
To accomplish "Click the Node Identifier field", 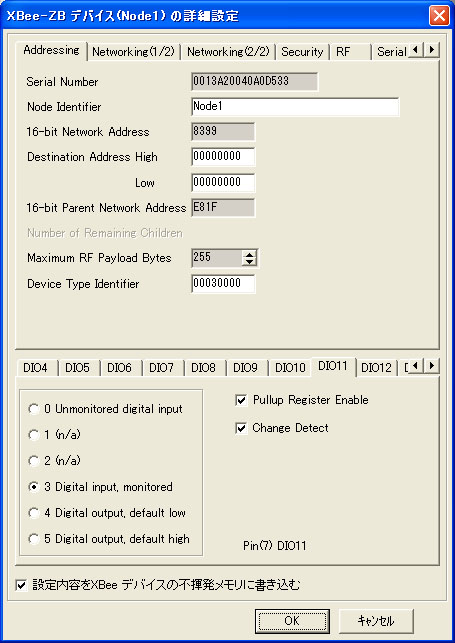I will coord(295,107).
